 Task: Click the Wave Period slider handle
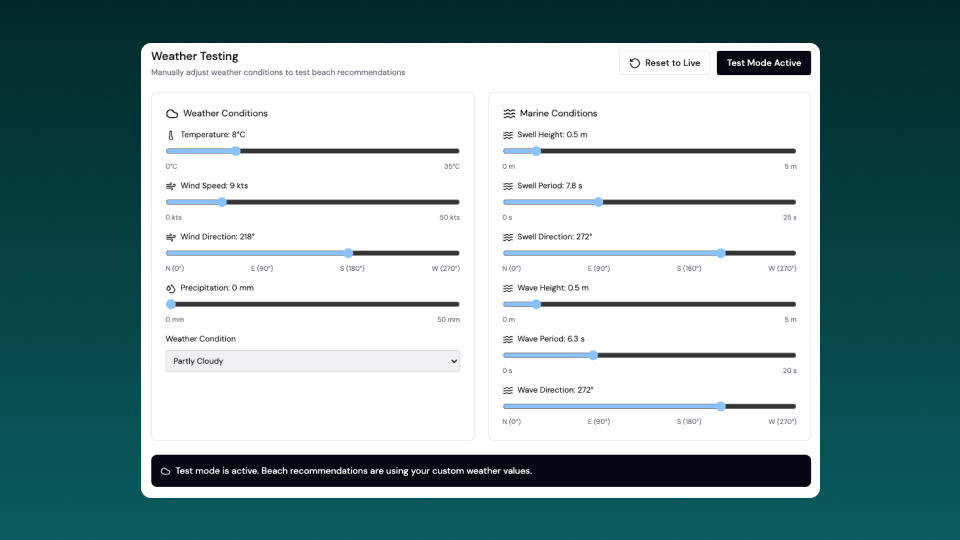click(593, 355)
